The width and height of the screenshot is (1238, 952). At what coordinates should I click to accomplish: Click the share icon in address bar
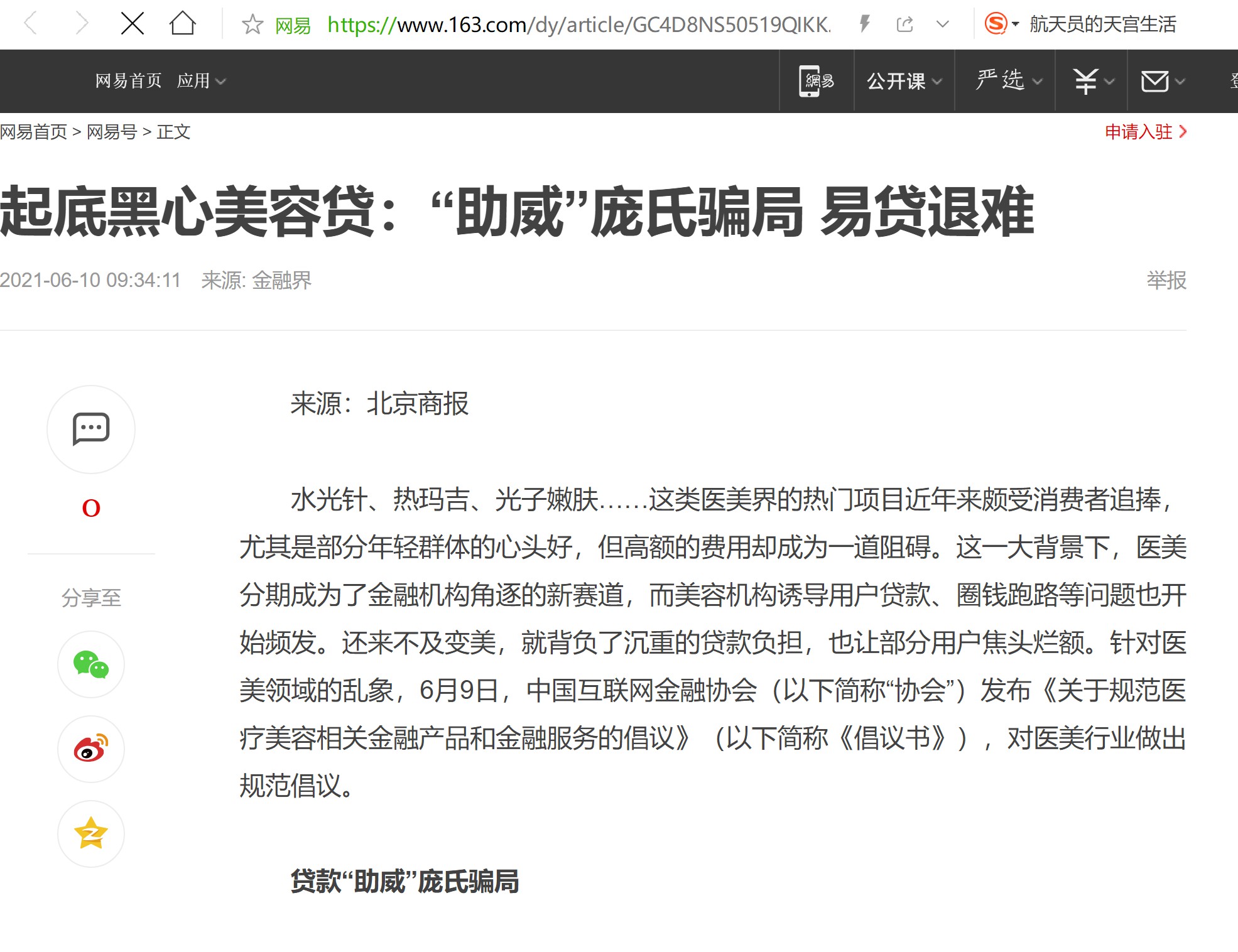905,24
